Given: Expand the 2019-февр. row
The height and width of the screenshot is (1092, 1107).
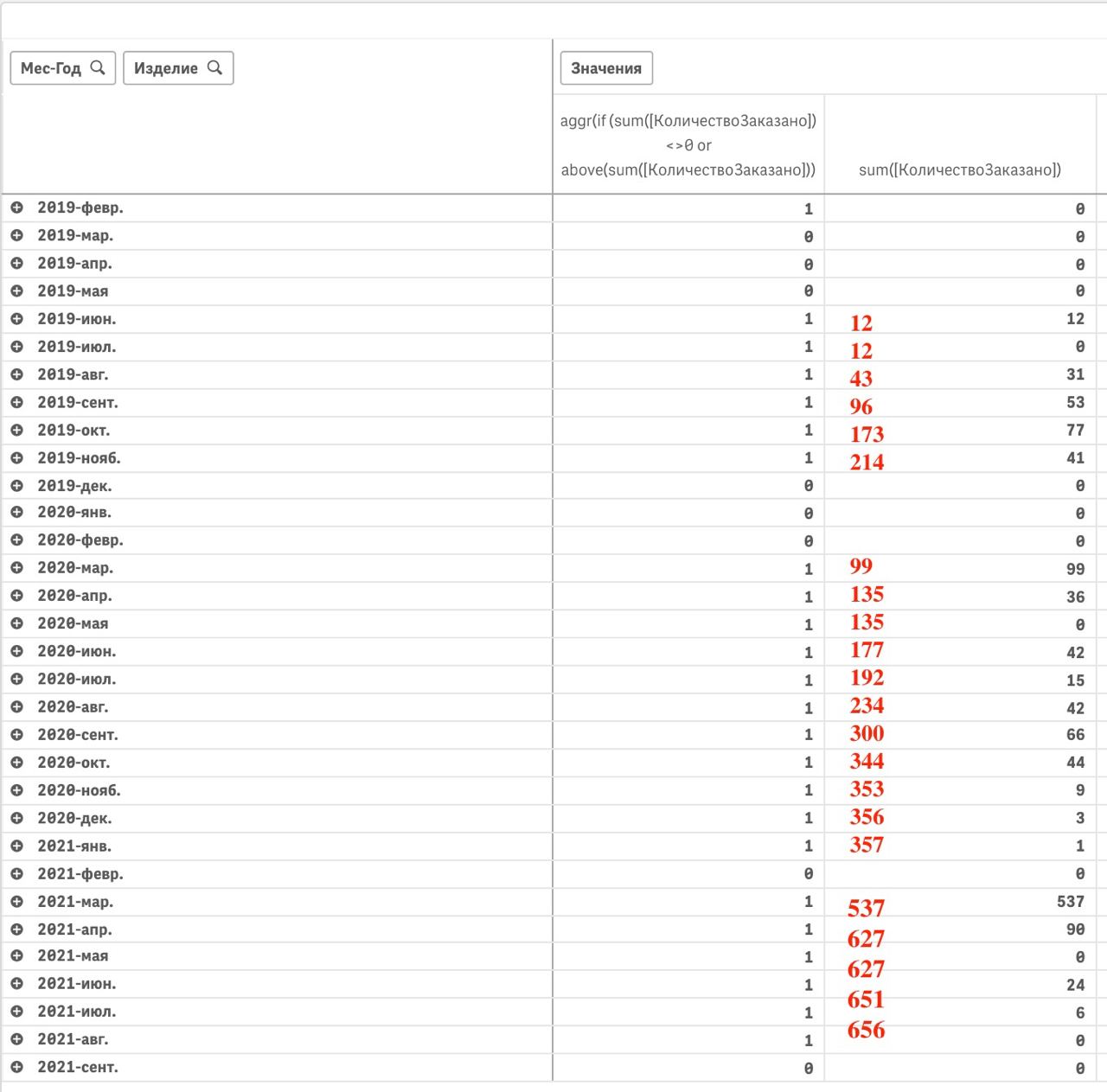Looking at the screenshot, I should [16, 208].
